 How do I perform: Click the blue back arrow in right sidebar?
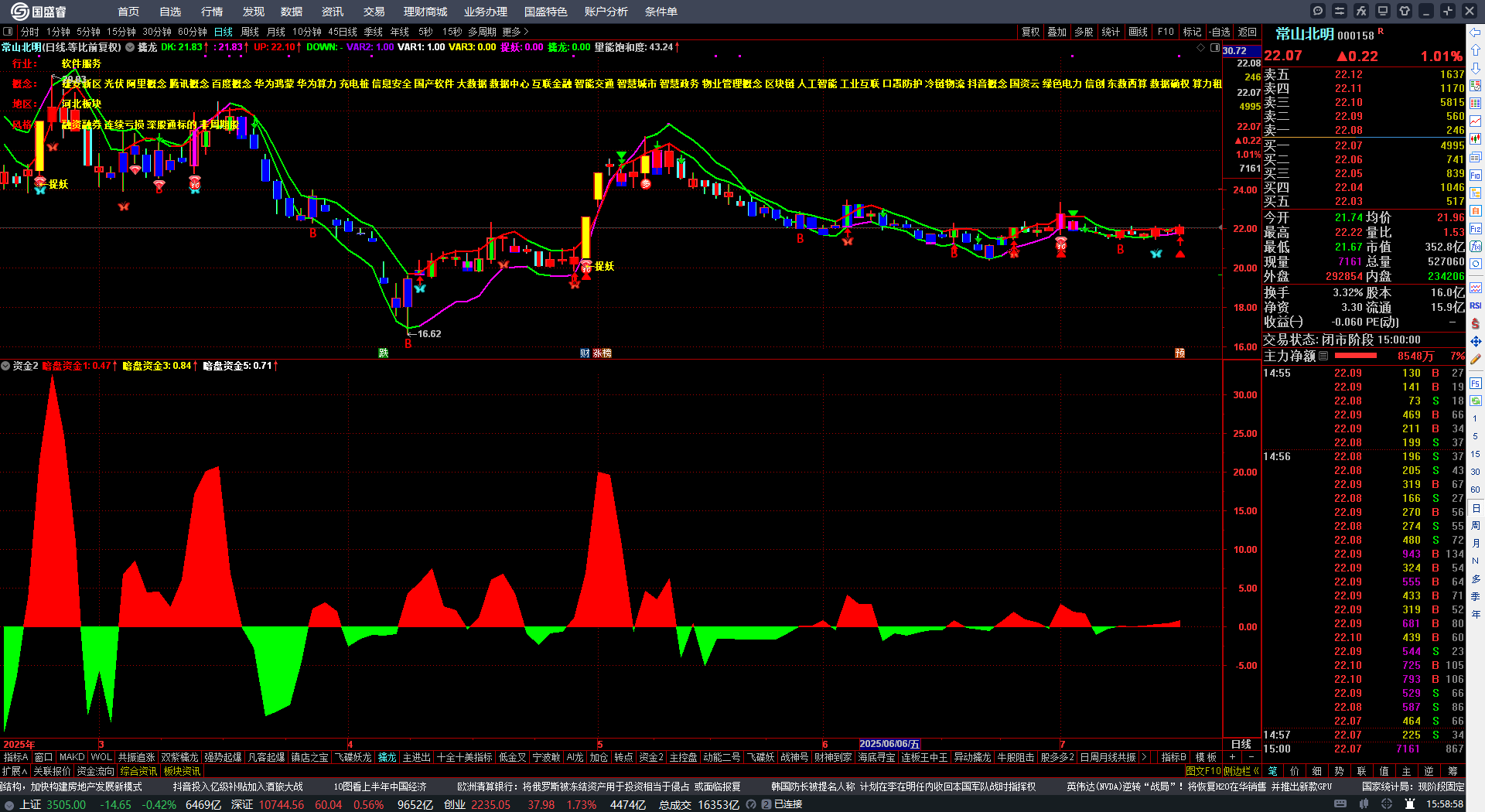(x=1476, y=32)
